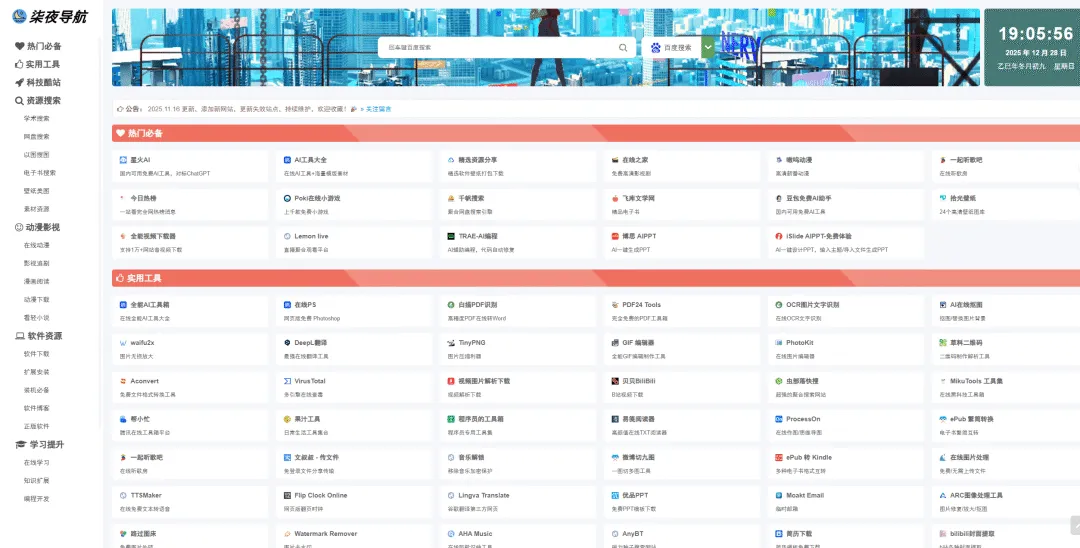The width and height of the screenshot is (1080, 548).
Task: Open the Lingva Translate card
Action: (x=518, y=501)
